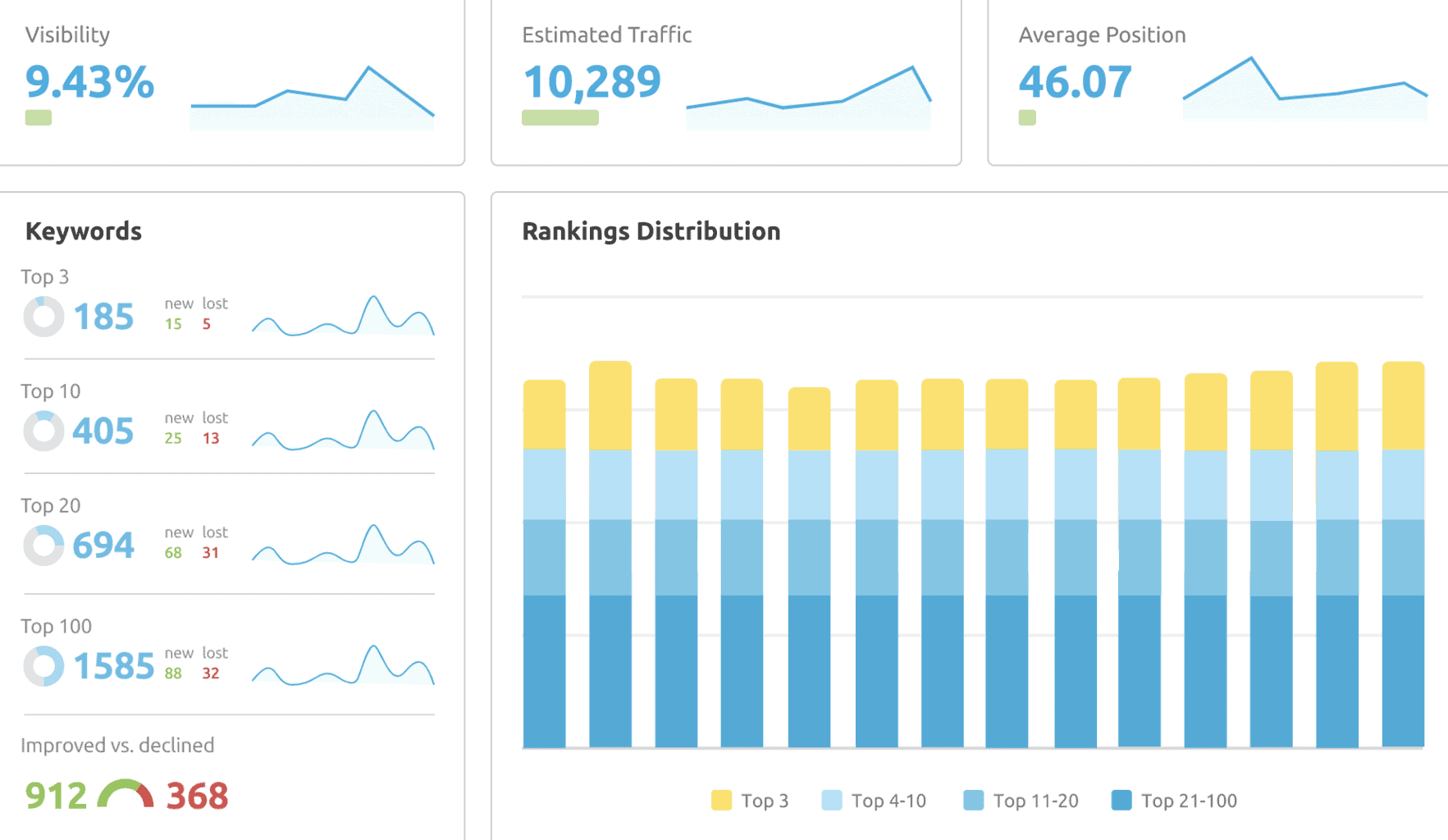Click the Top 100 donut chart icon
The height and width of the screenshot is (840, 1448).
pos(43,666)
